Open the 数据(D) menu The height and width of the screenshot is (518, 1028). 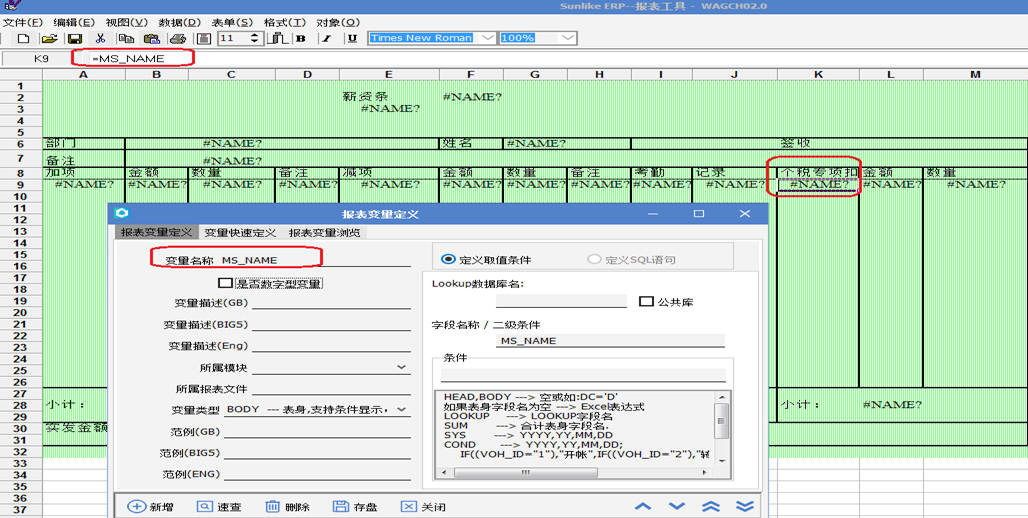[179, 22]
